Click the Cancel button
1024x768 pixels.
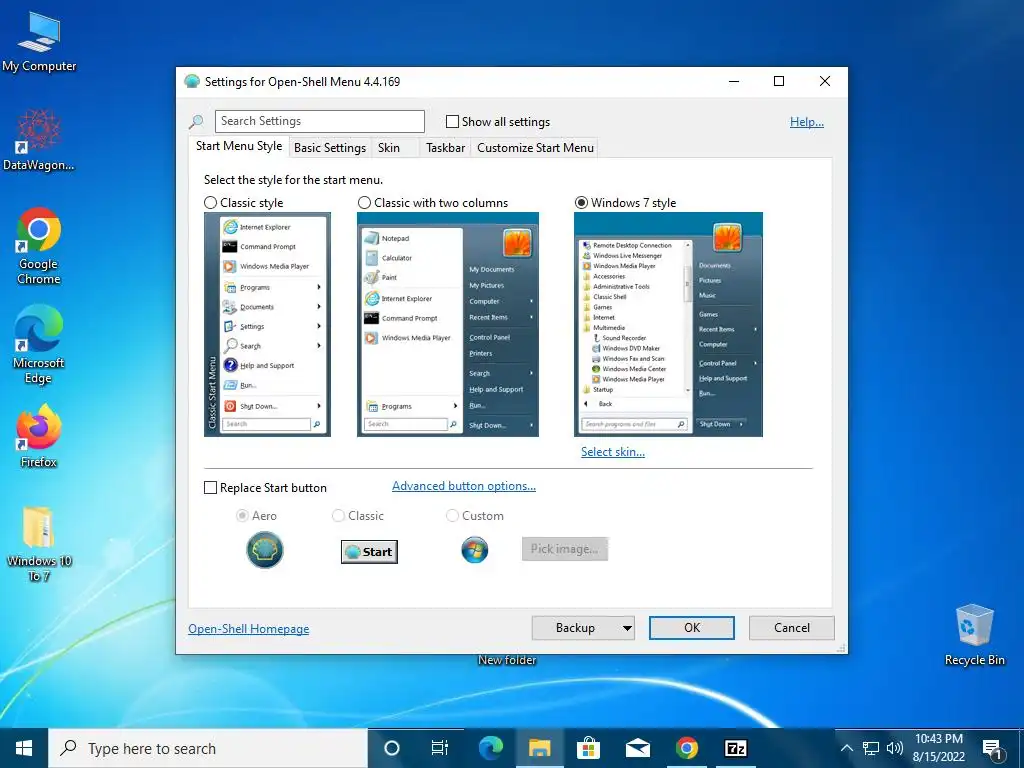coord(792,628)
